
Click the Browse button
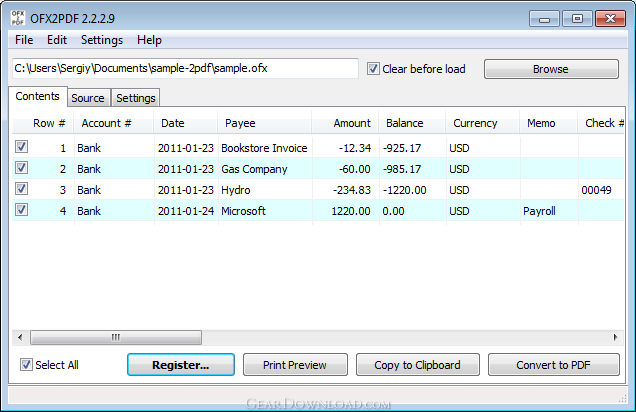551,69
